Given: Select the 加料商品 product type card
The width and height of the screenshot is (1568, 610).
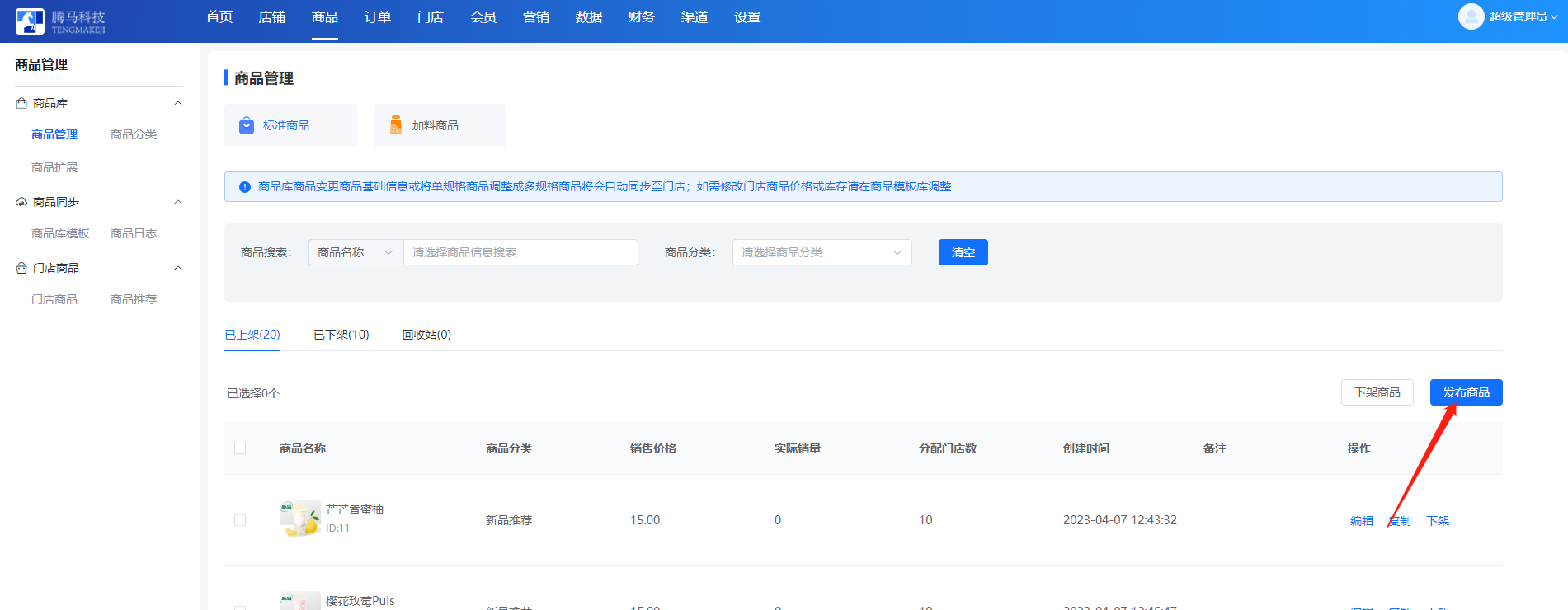Looking at the screenshot, I should (x=440, y=125).
